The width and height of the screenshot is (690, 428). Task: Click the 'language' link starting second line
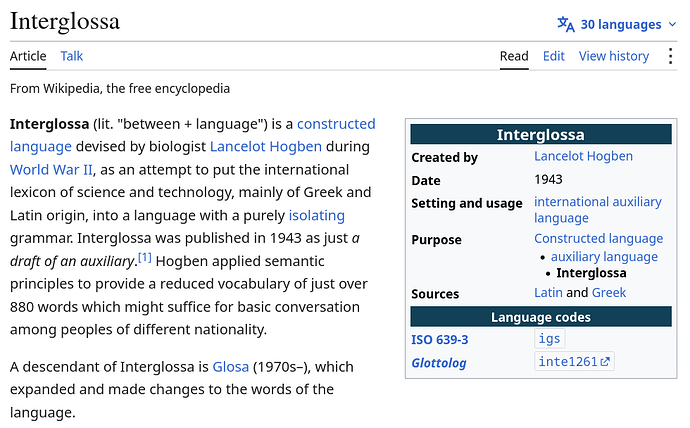41,146
